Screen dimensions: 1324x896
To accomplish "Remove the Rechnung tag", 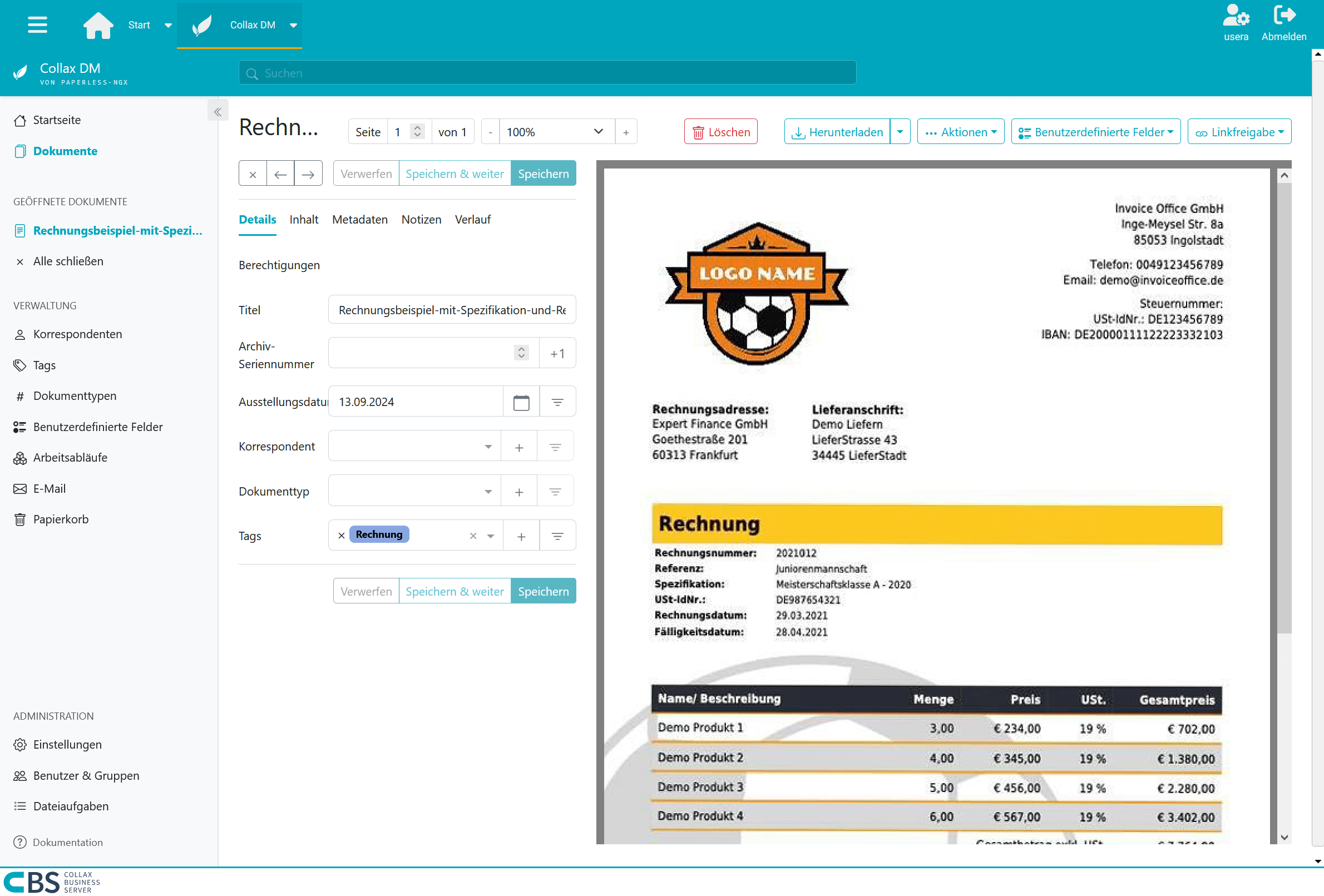I will pyautogui.click(x=341, y=536).
